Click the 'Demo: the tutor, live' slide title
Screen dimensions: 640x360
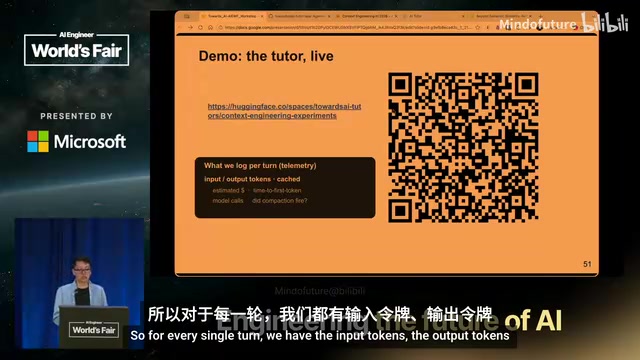click(266, 56)
